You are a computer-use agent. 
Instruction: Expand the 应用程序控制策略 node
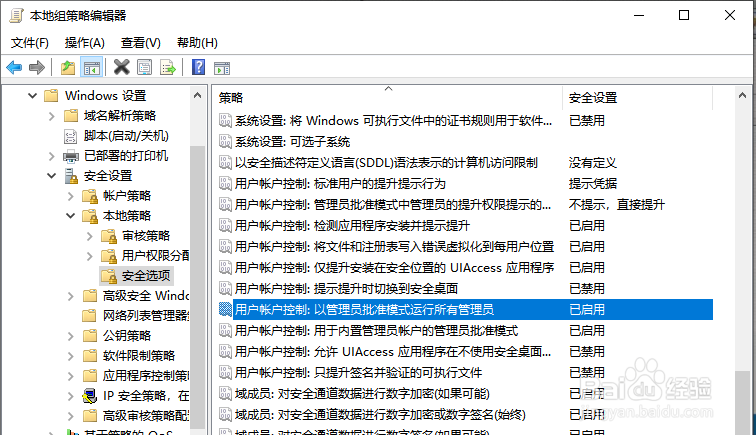tap(71, 376)
